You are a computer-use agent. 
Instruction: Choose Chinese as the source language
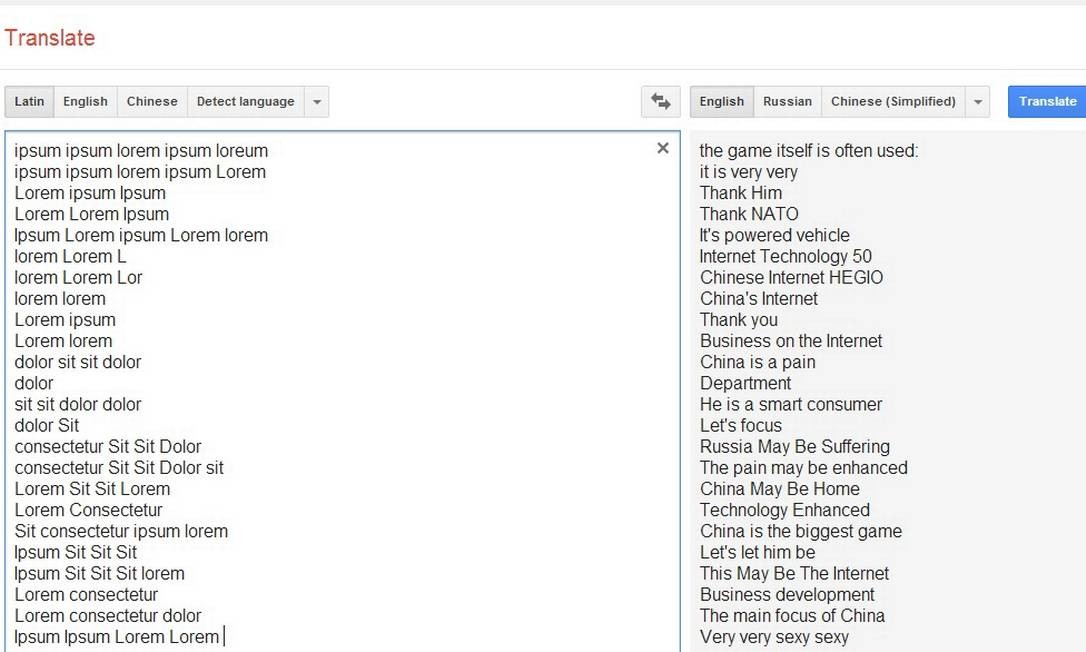[152, 102]
